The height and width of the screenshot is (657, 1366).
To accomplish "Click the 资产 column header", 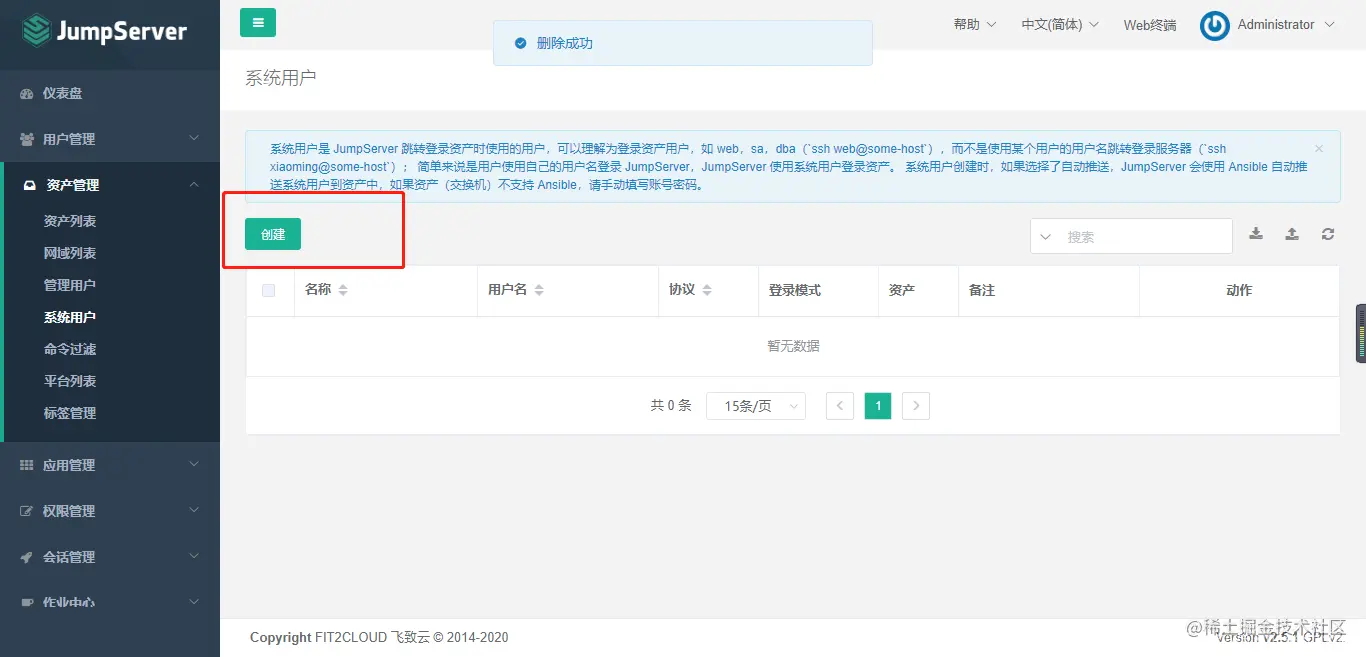I will (x=902, y=290).
